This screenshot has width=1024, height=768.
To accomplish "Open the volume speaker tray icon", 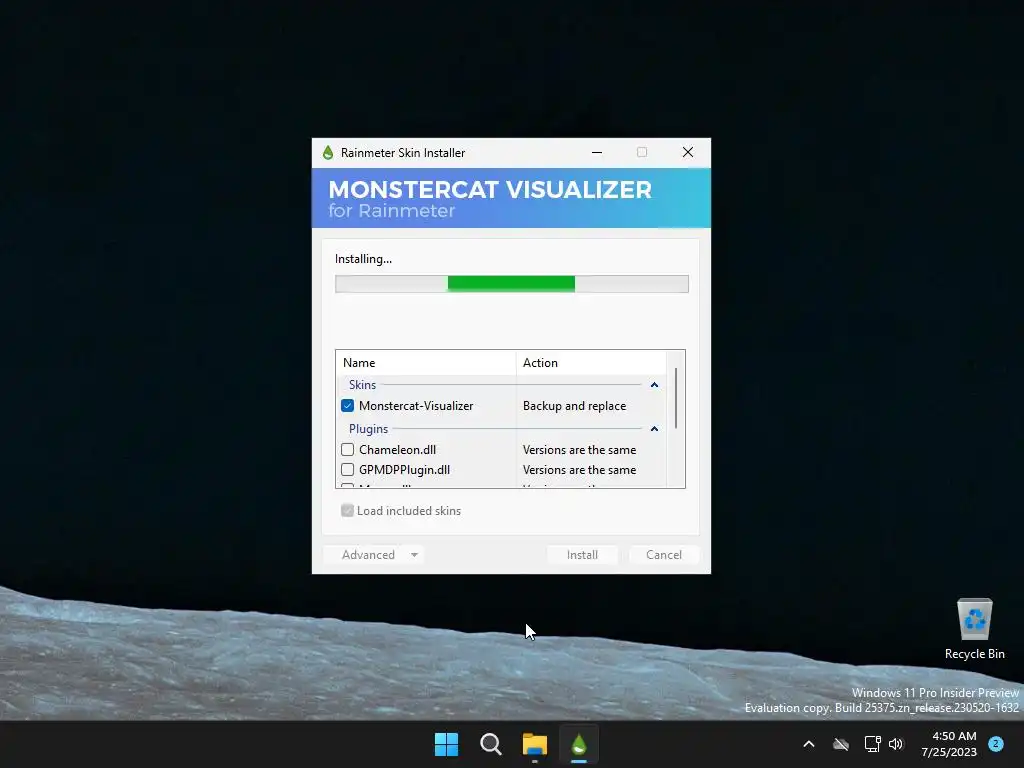I will coord(896,744).
